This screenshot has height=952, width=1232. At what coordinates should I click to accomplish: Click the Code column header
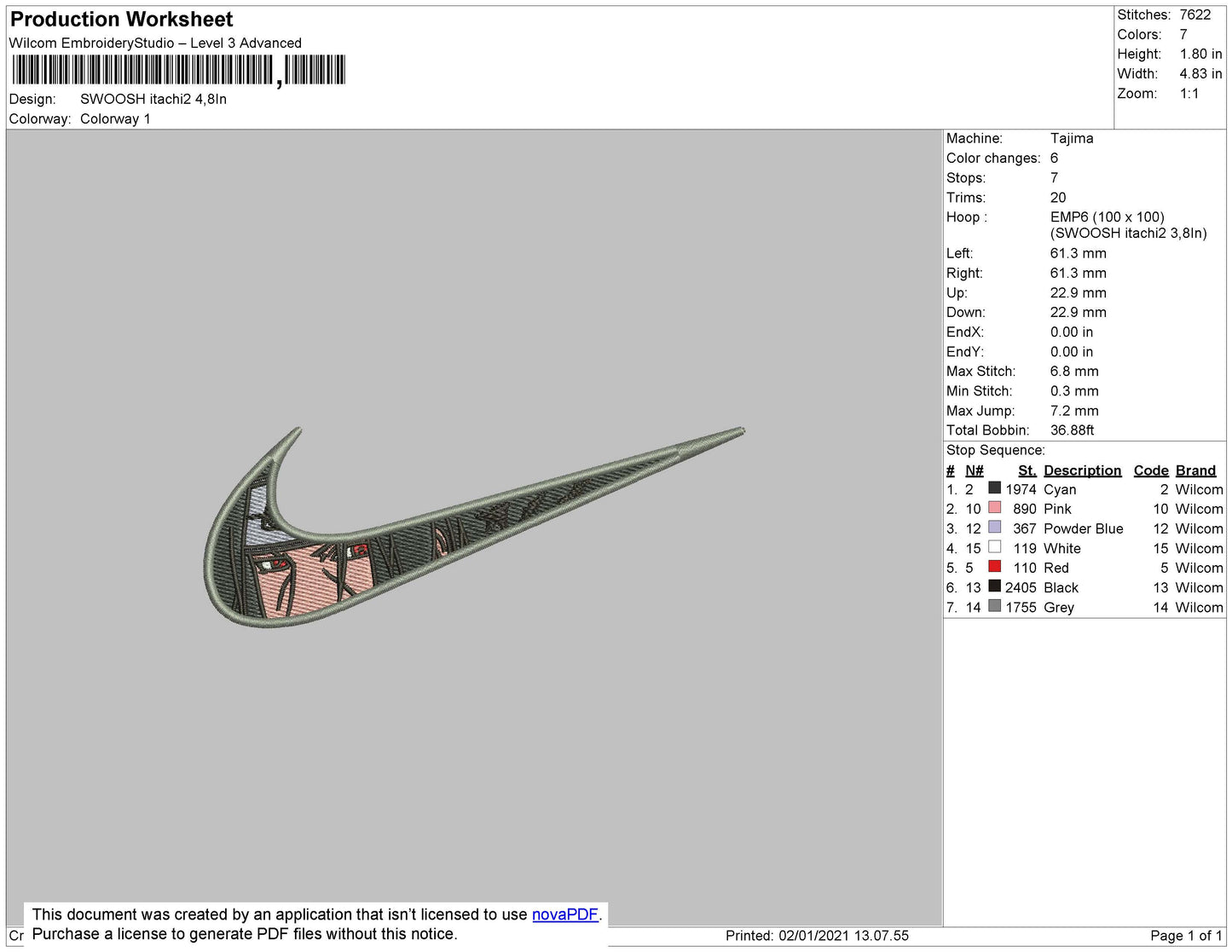click(1150, 470)
